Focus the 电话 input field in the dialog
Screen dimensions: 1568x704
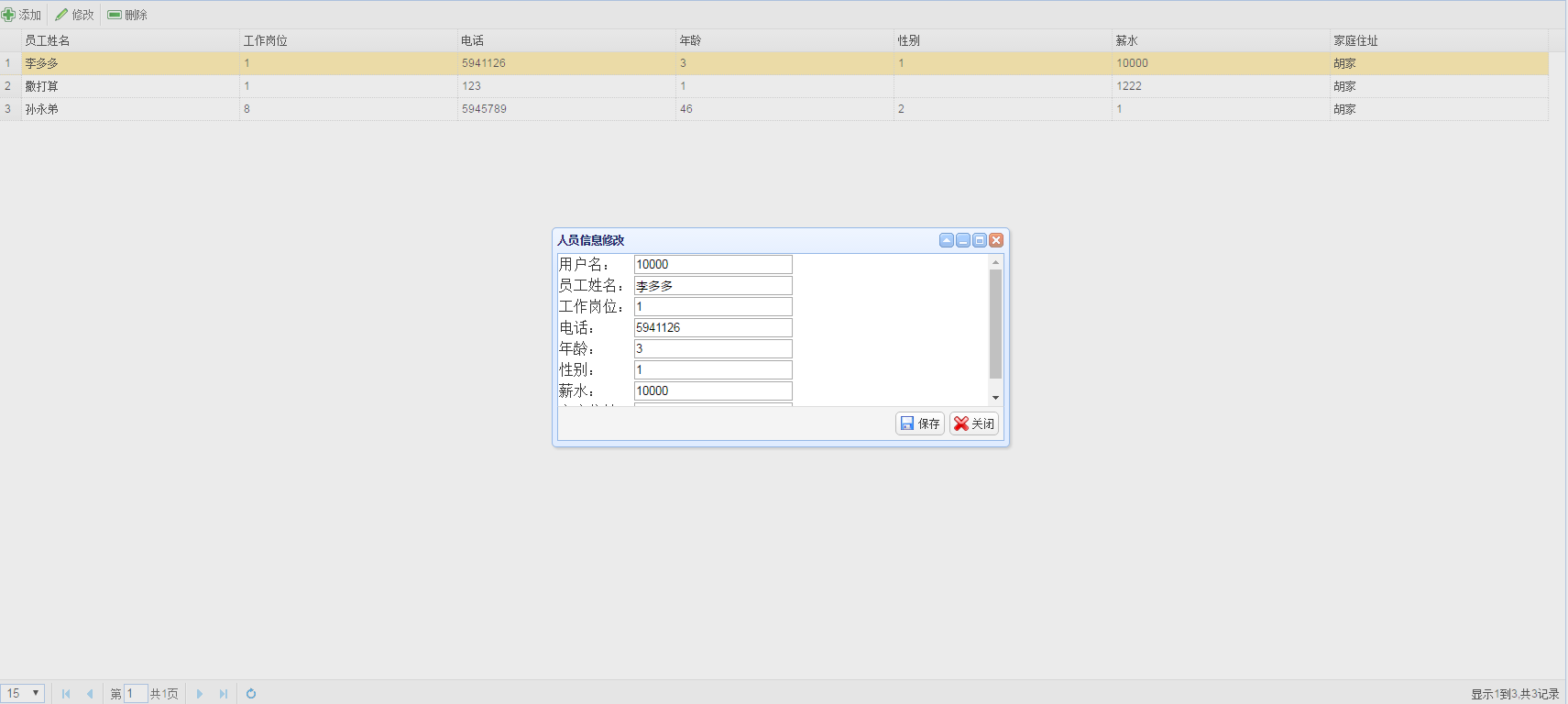(x=713, y=327)
